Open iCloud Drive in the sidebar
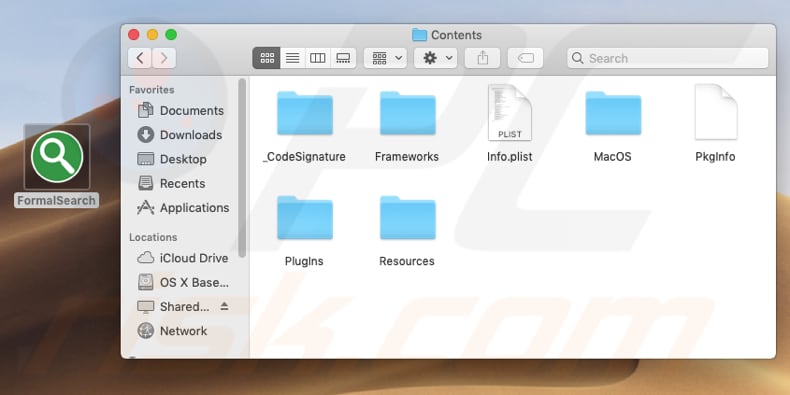 point(183,258)
